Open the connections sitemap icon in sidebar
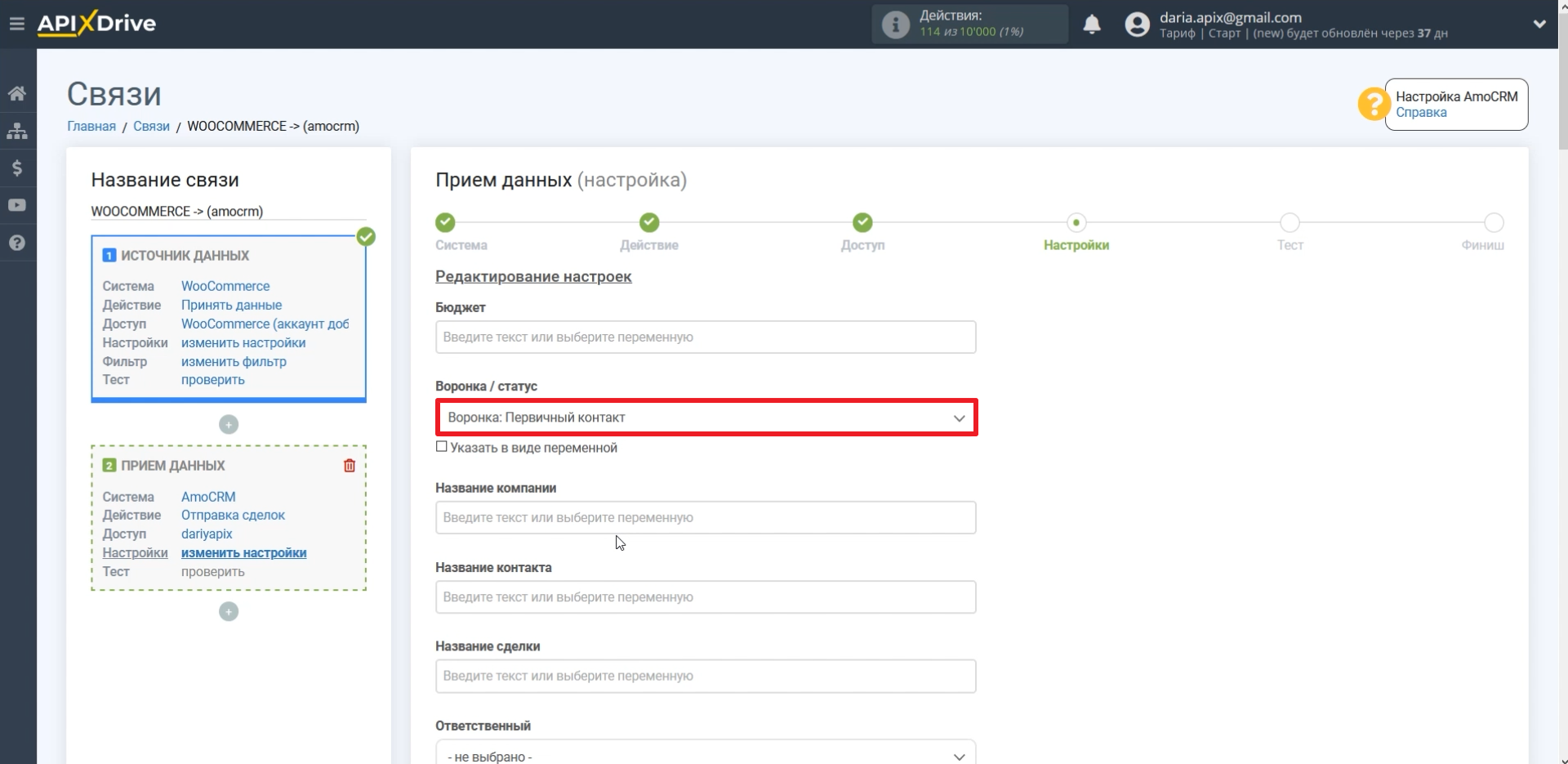Viewport: 1568px width, 764px height. coord(17,131)
